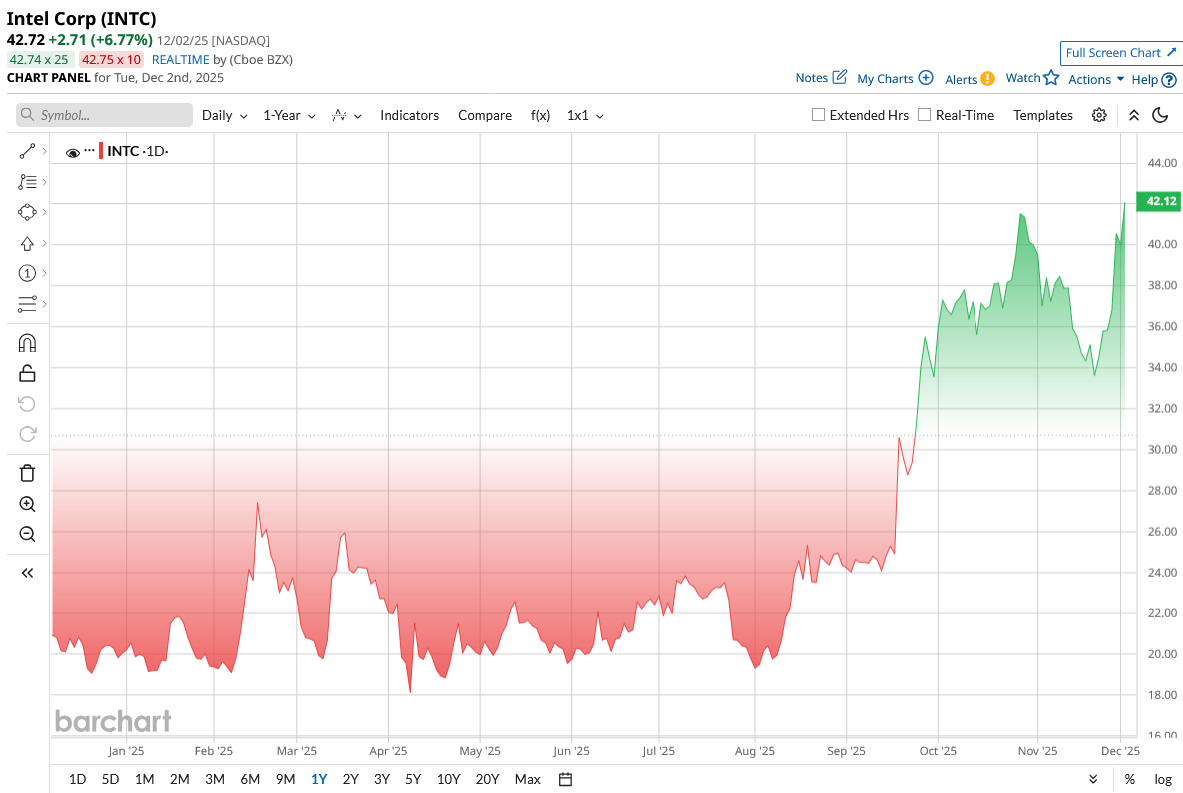Open the f(x) expressions menu
The height and width of the screenshot is (793, 1183).
(540, 115)
